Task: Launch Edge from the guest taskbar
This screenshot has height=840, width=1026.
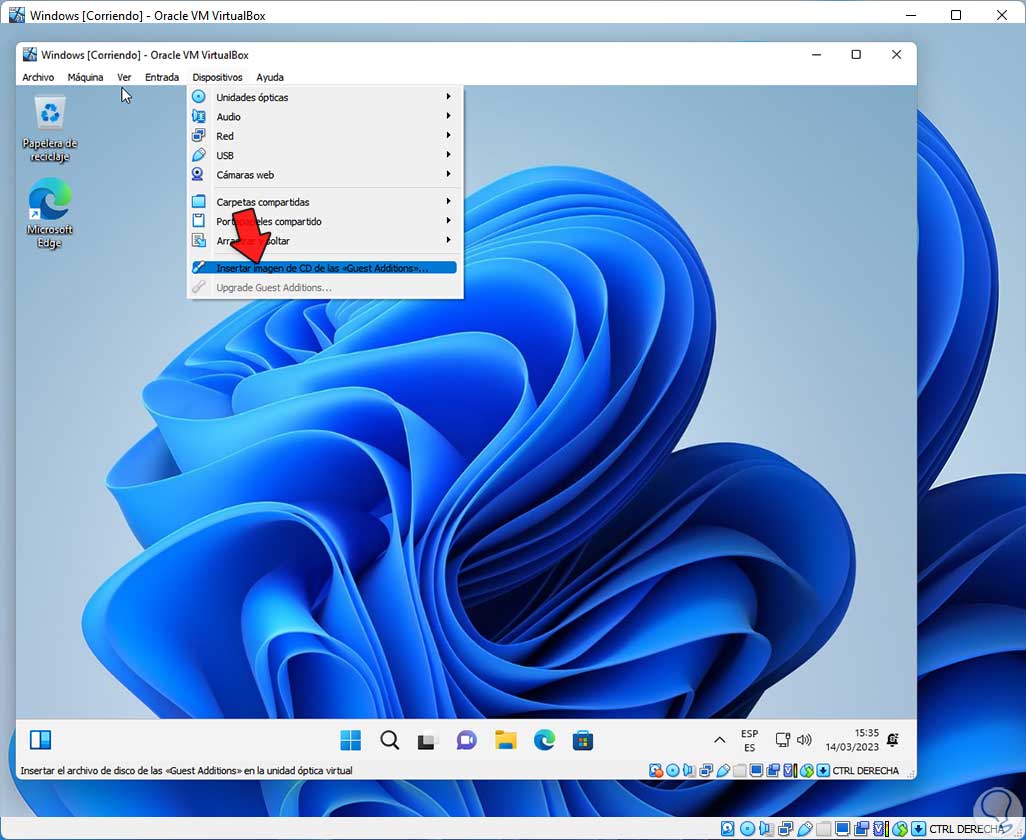Action: click(x=544, y=741)
